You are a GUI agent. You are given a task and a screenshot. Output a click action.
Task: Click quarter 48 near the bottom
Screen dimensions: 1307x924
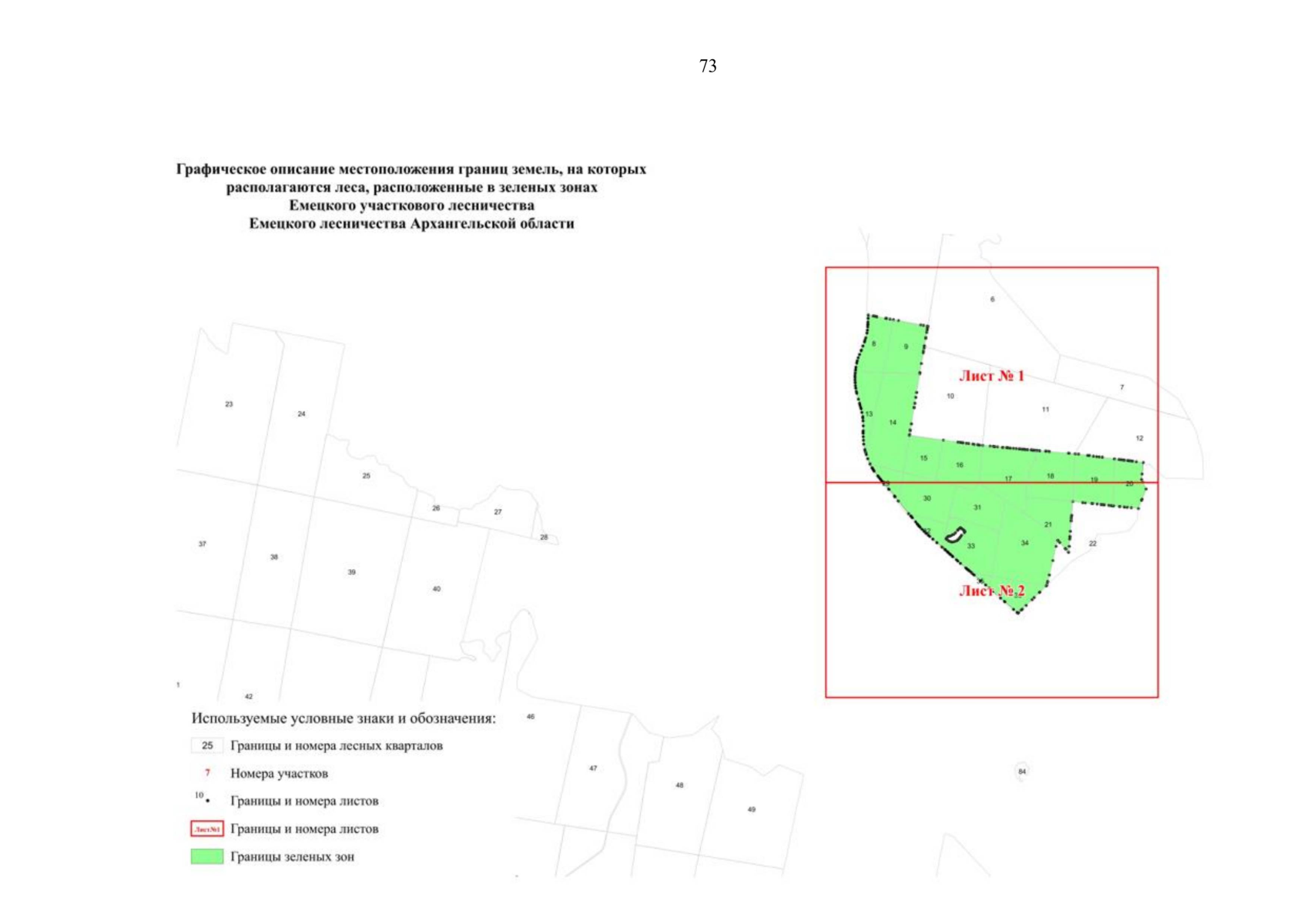pos(679,785)
